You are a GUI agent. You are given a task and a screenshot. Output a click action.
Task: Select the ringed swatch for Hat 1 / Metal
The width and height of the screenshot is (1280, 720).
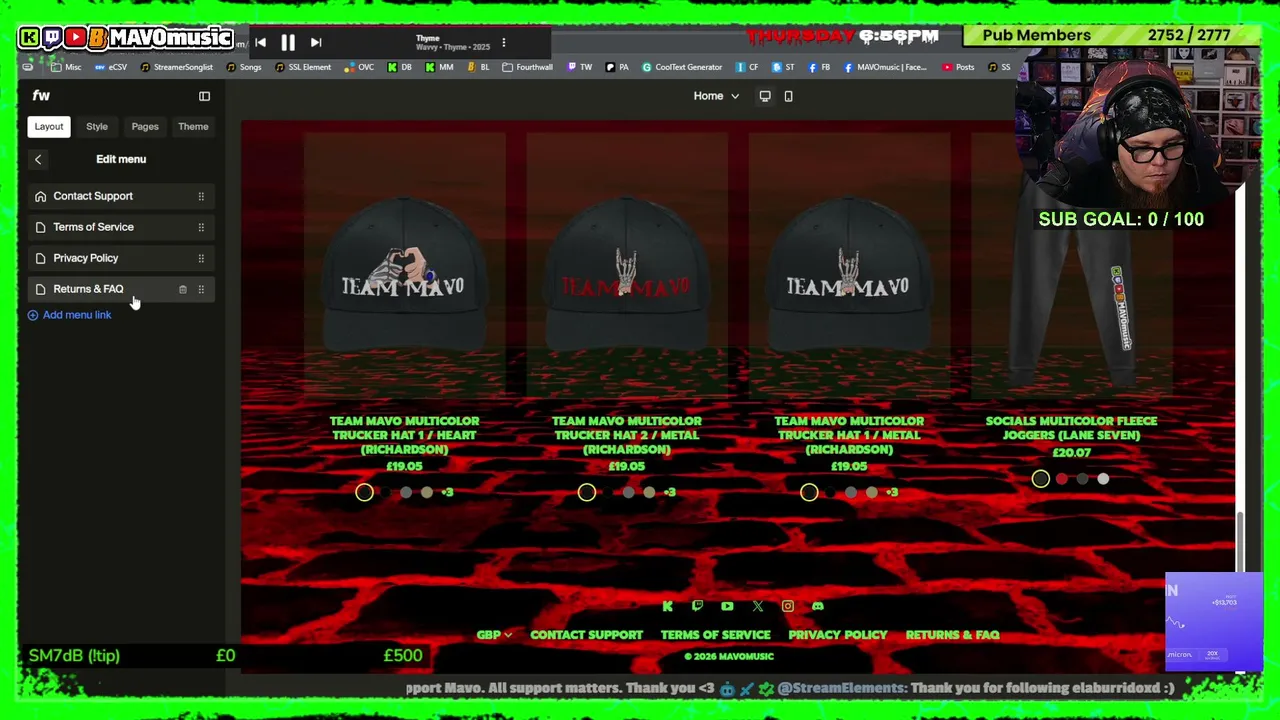tap(809, 492)
